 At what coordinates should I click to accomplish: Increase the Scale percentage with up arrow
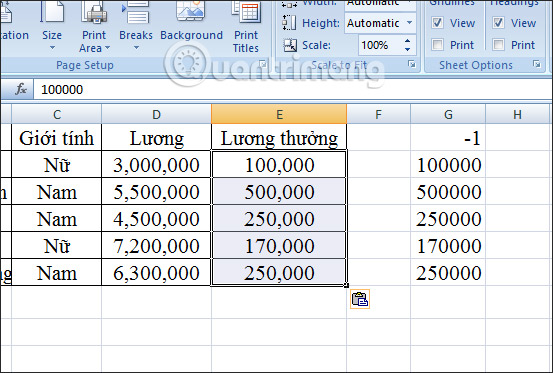(407, 41)
